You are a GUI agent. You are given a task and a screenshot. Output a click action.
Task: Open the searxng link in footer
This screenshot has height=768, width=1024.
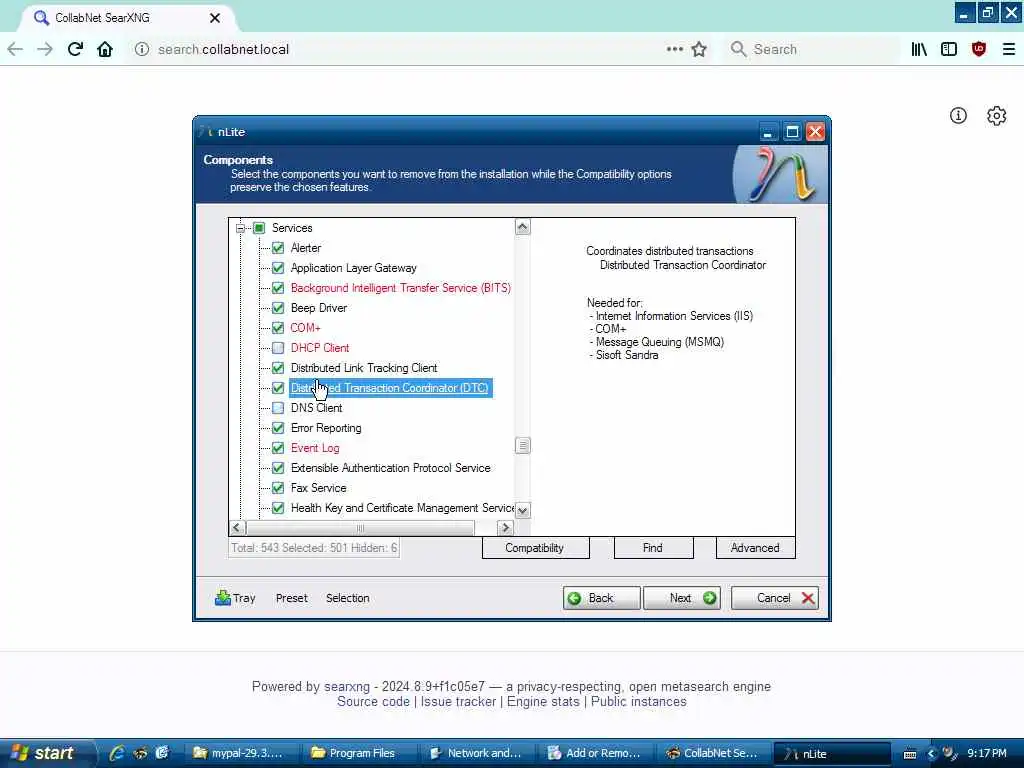[x=347, y=686]
